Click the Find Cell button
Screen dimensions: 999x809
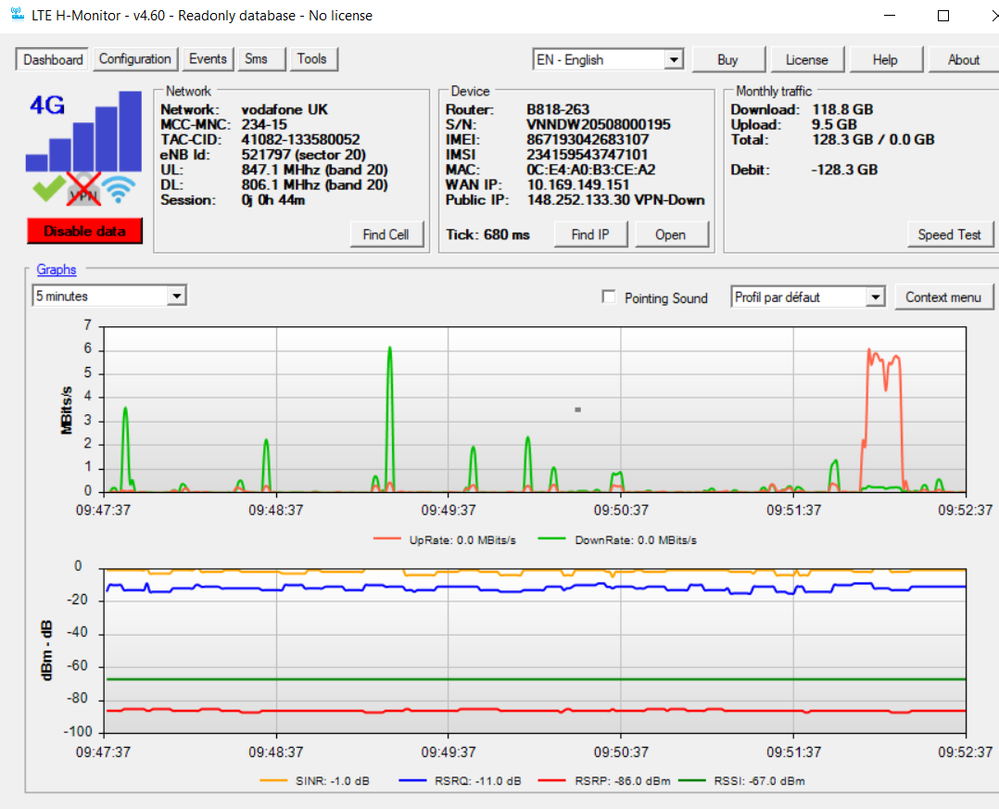(x=387, y=234)
